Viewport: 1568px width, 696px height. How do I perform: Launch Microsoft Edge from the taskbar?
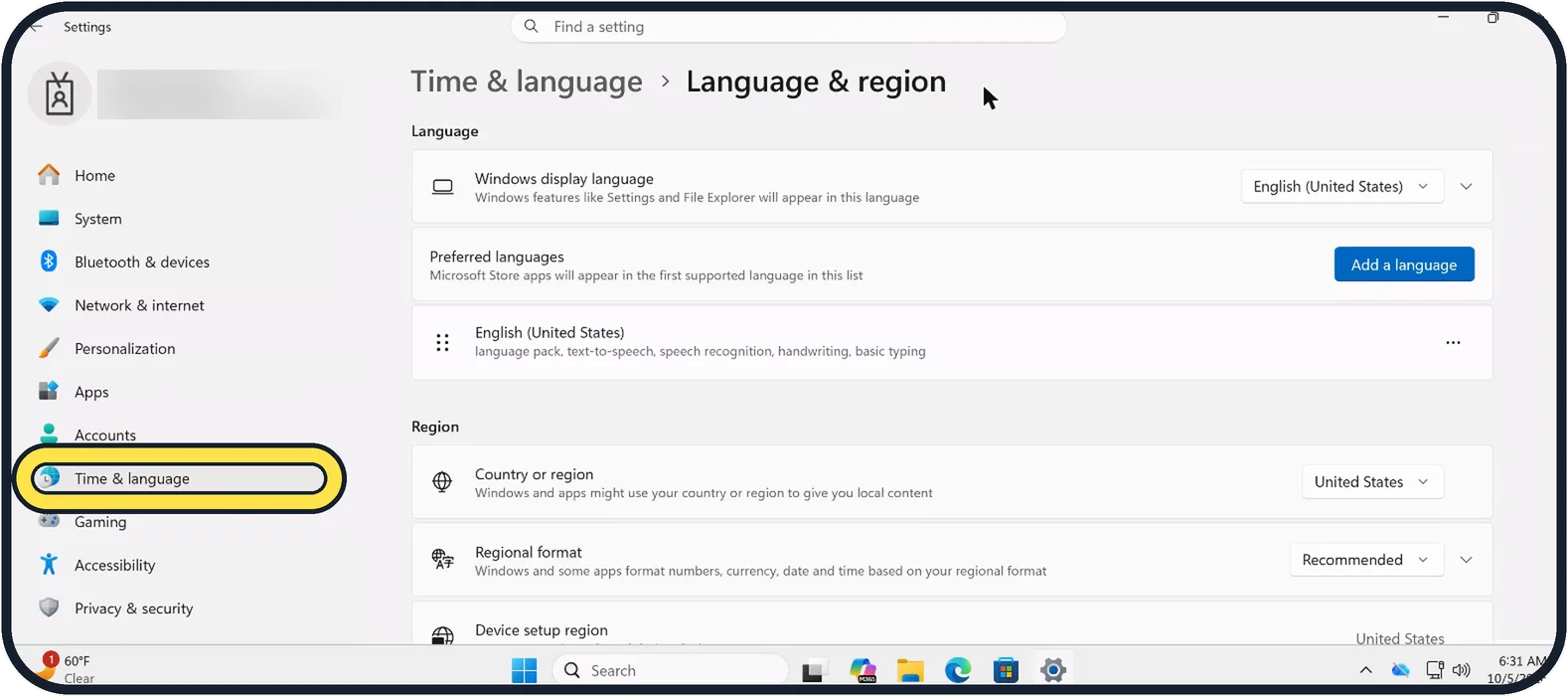(x=958, y=671)
